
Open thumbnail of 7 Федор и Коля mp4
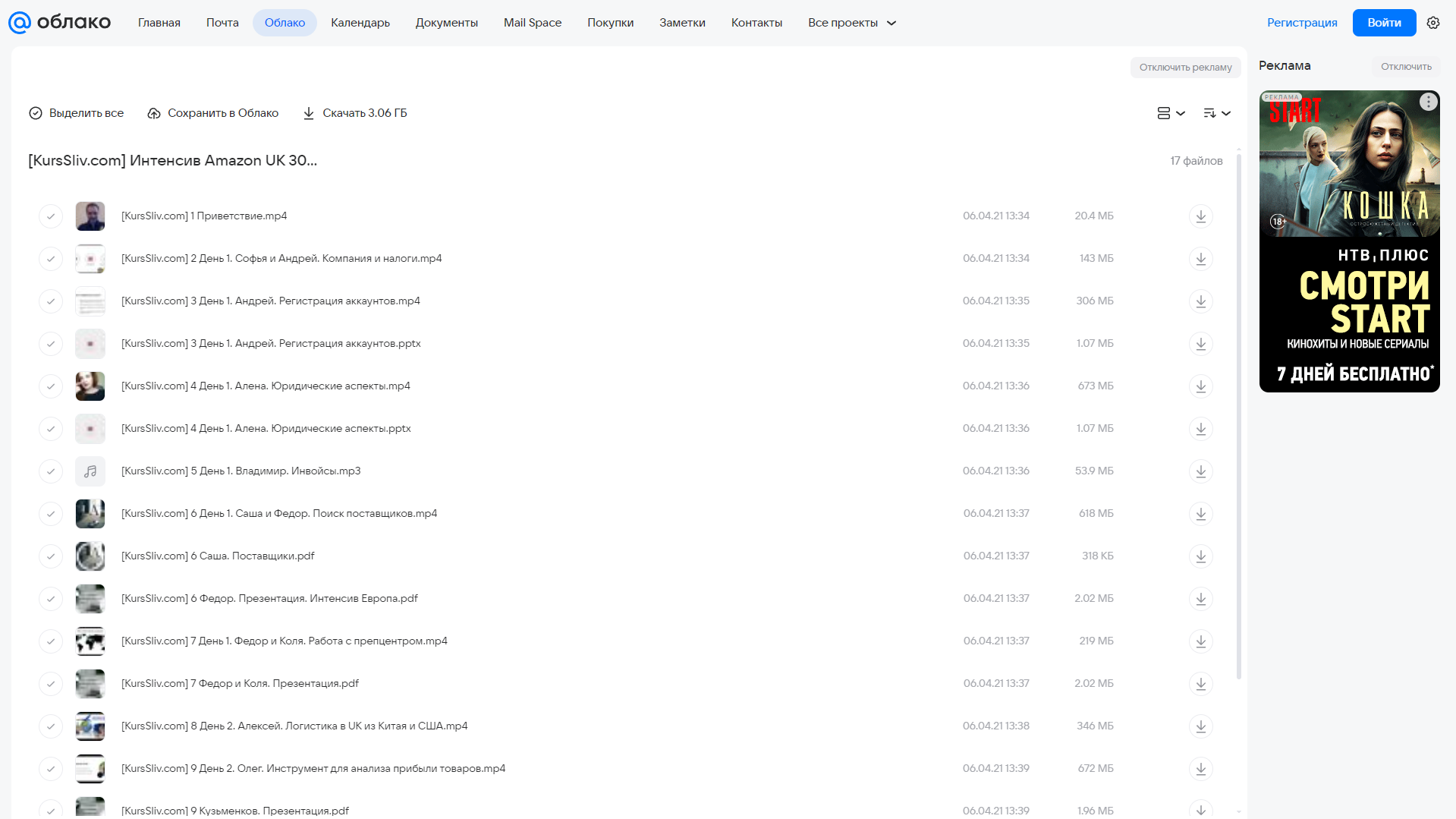90,641
